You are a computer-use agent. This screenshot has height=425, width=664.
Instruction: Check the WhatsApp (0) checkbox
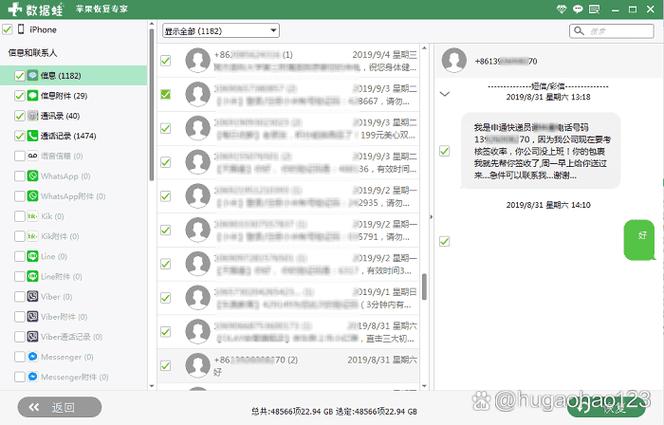tap(19, 176)
